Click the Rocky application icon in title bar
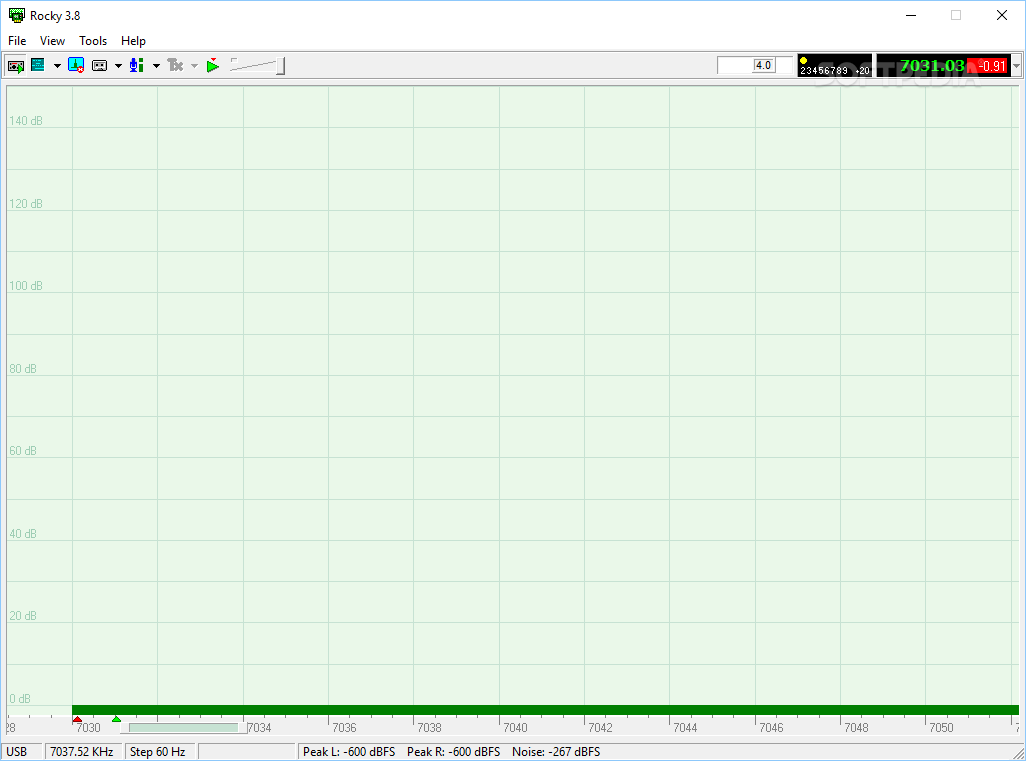 point(16,15)
